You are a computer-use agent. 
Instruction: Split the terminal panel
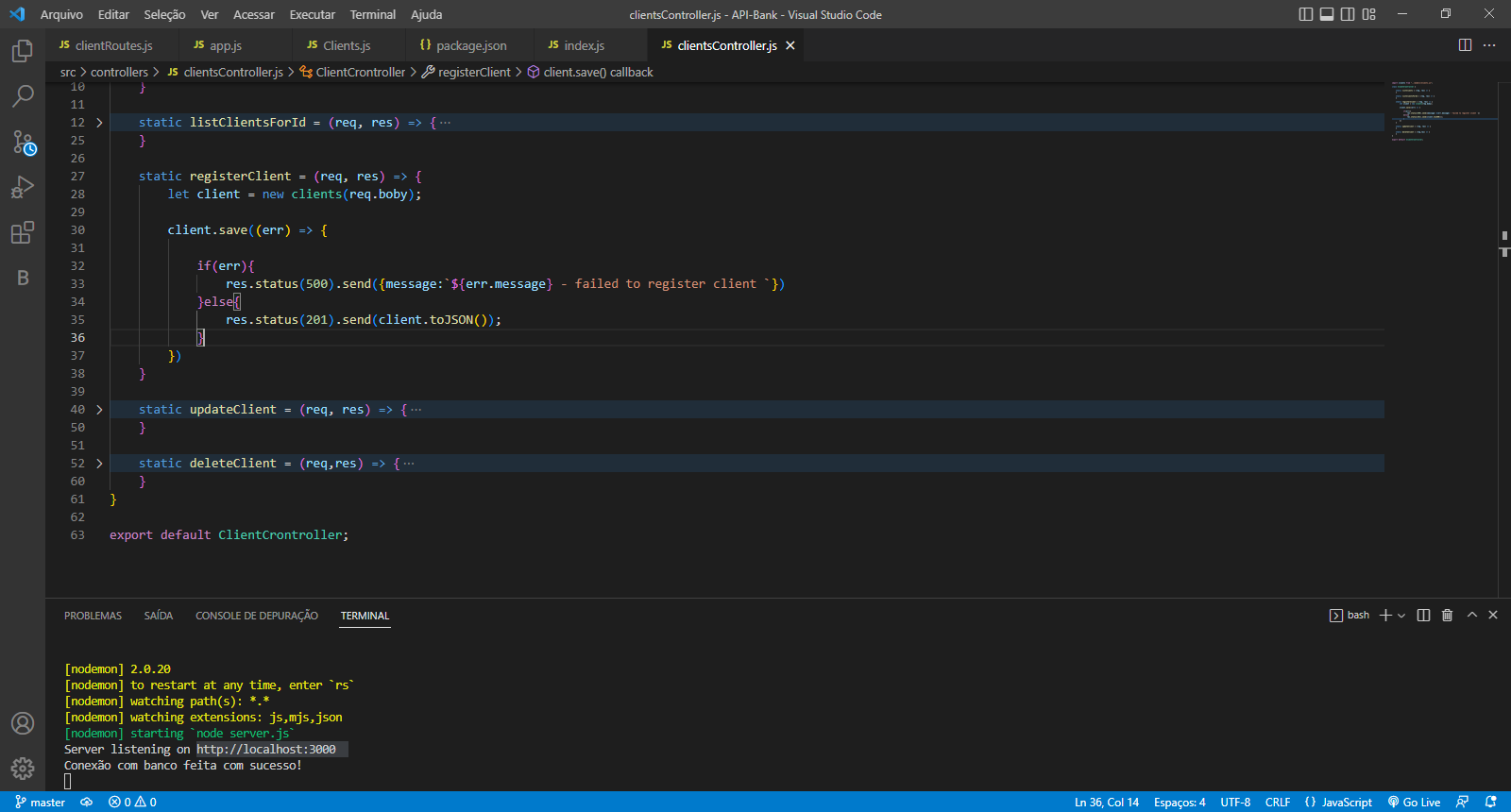pyautogui.click(x=1423, y=616)
